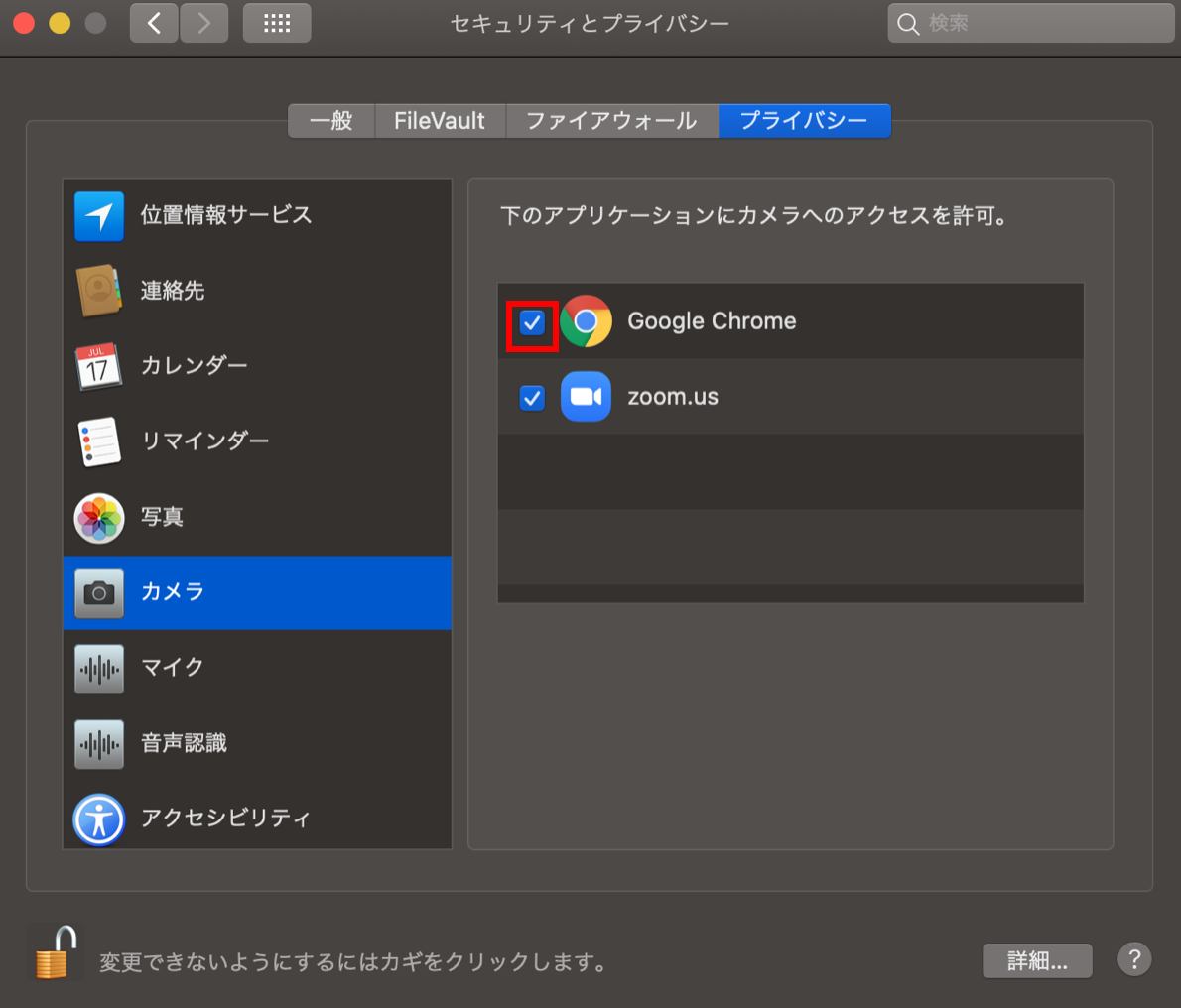The image size is (1181, 1008).
Task: Switch to the FileVault tab
Action: pos(440,121)
